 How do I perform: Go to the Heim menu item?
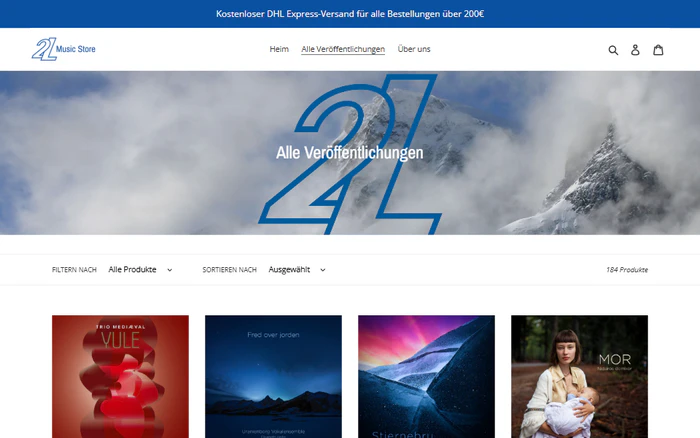(279, 49)
